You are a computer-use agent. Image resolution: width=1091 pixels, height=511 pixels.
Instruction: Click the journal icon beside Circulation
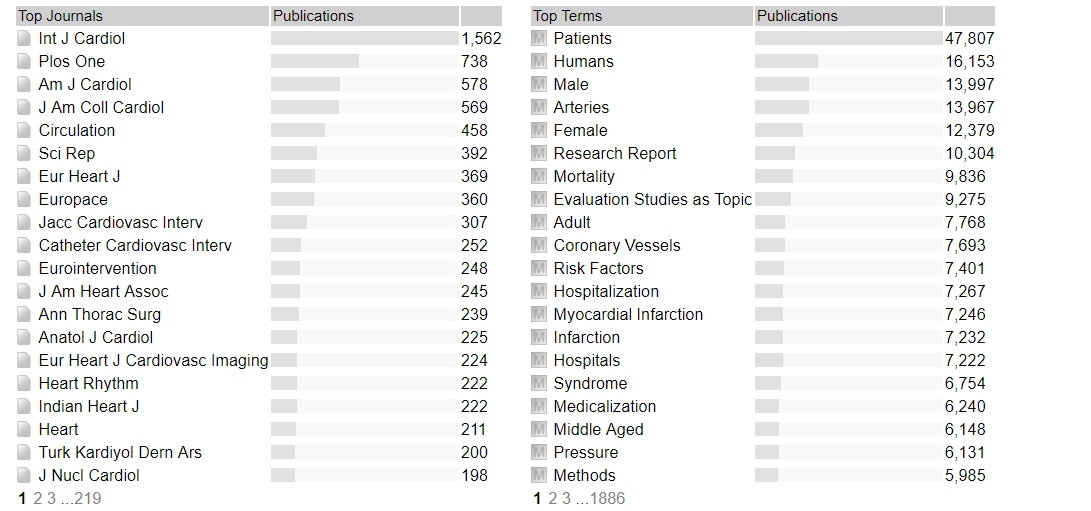[x=25, y=131]
